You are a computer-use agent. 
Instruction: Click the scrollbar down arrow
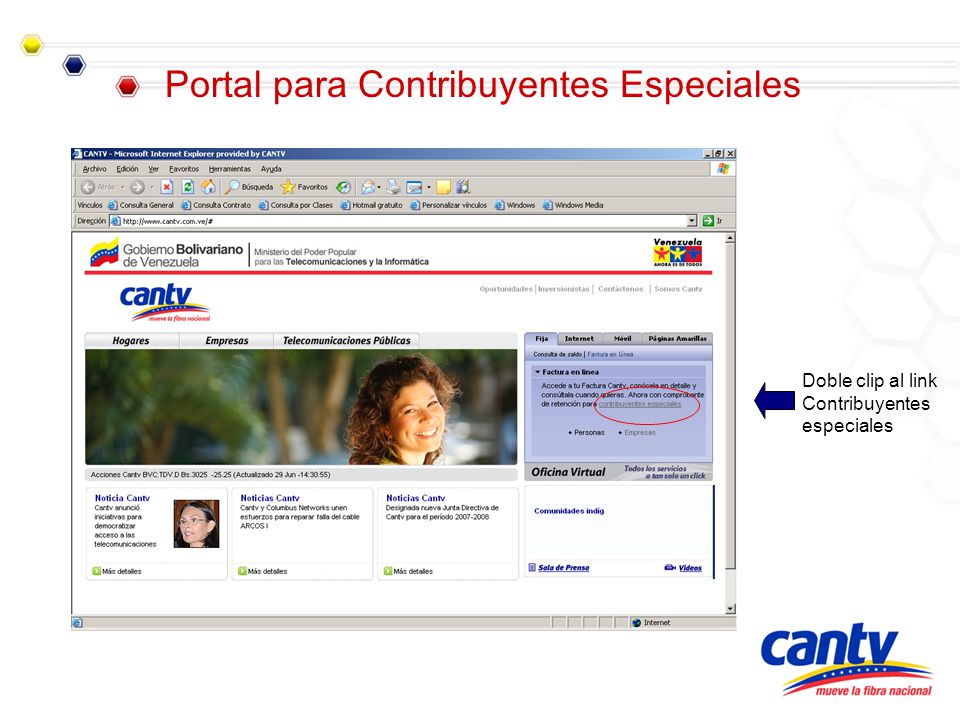click(729, 609)
